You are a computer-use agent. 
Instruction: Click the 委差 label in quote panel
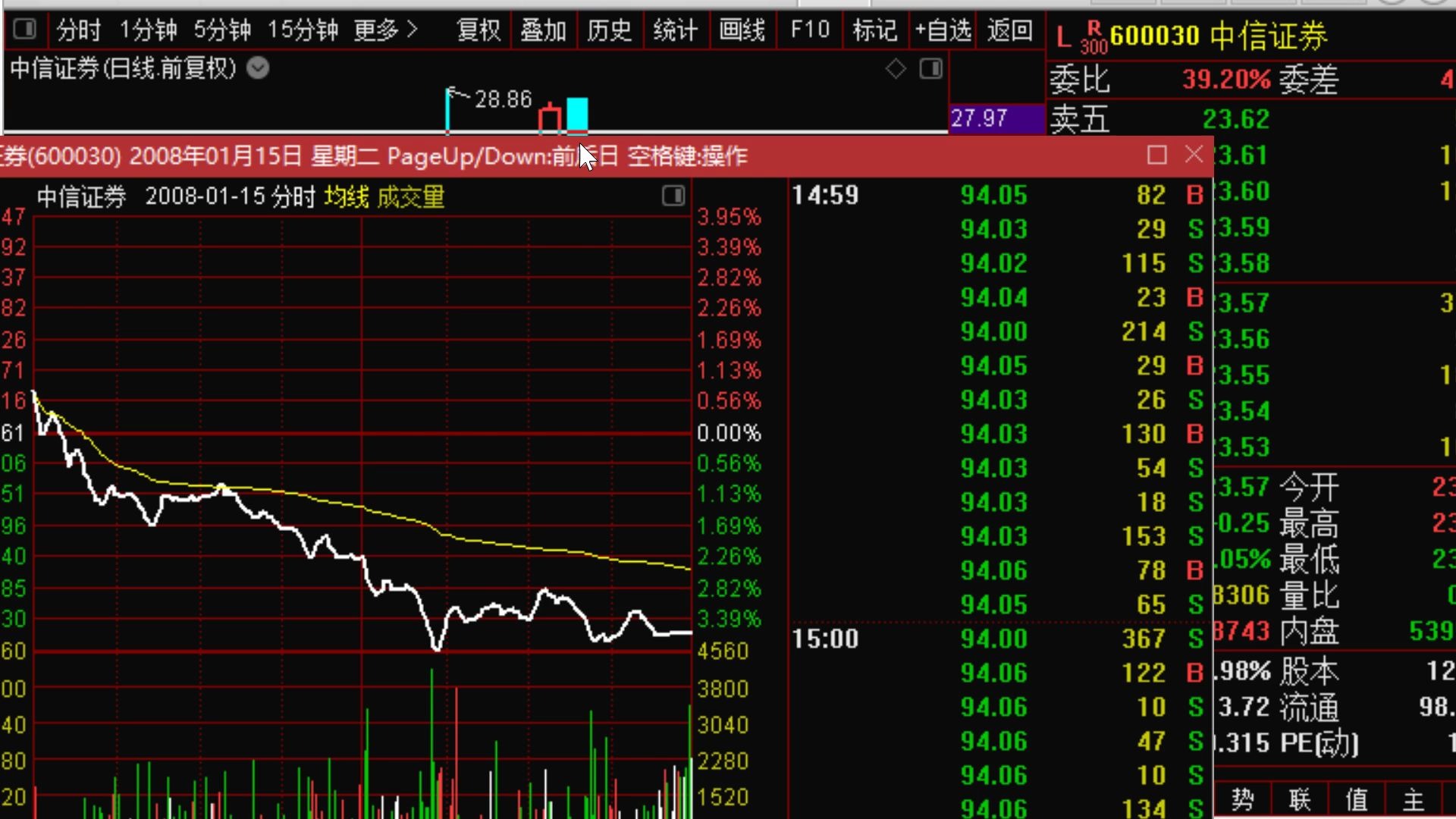tap(1309, 80)
